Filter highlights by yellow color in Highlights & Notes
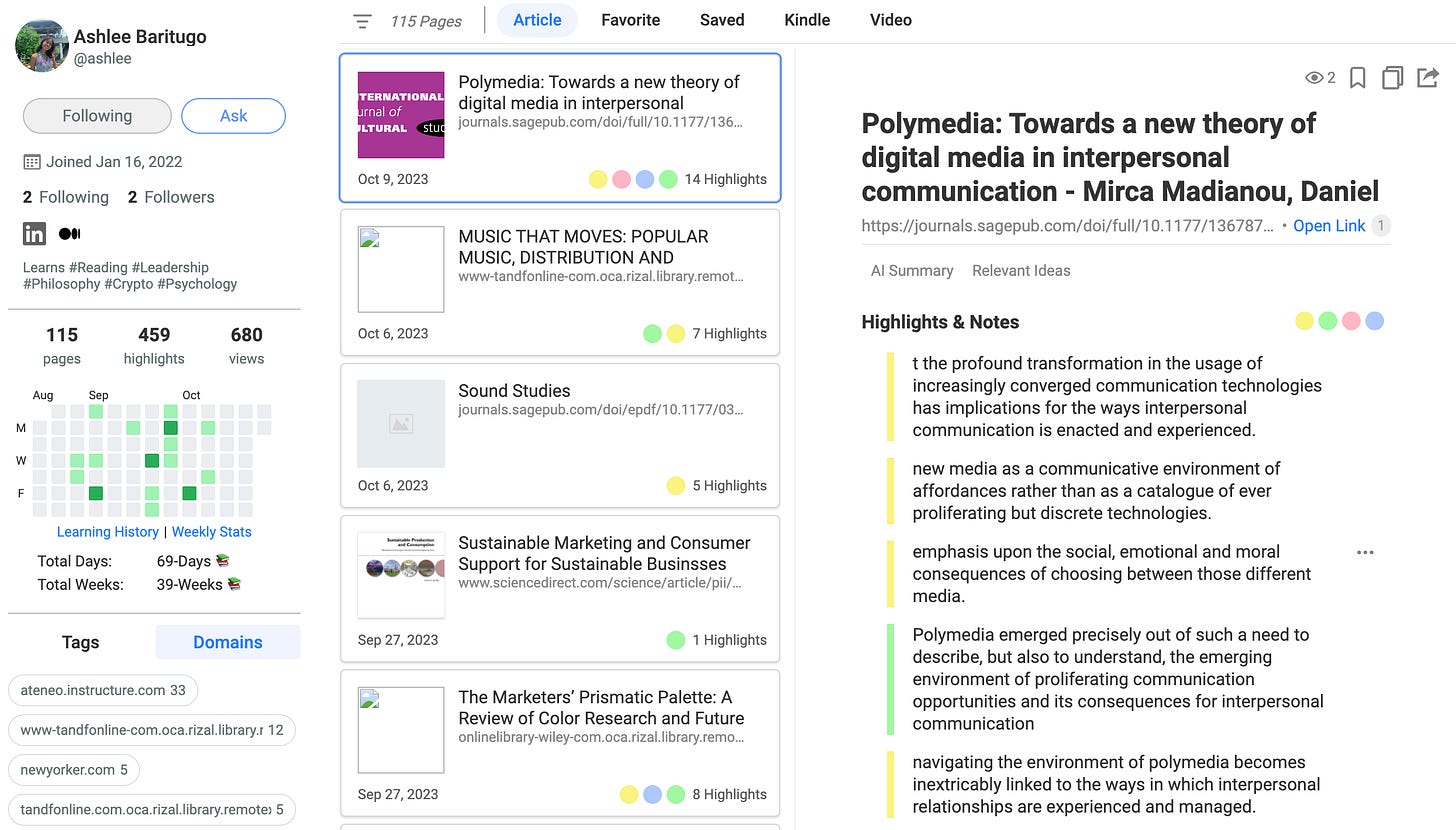1456x830 pixels. click(x=1304, y=321)
